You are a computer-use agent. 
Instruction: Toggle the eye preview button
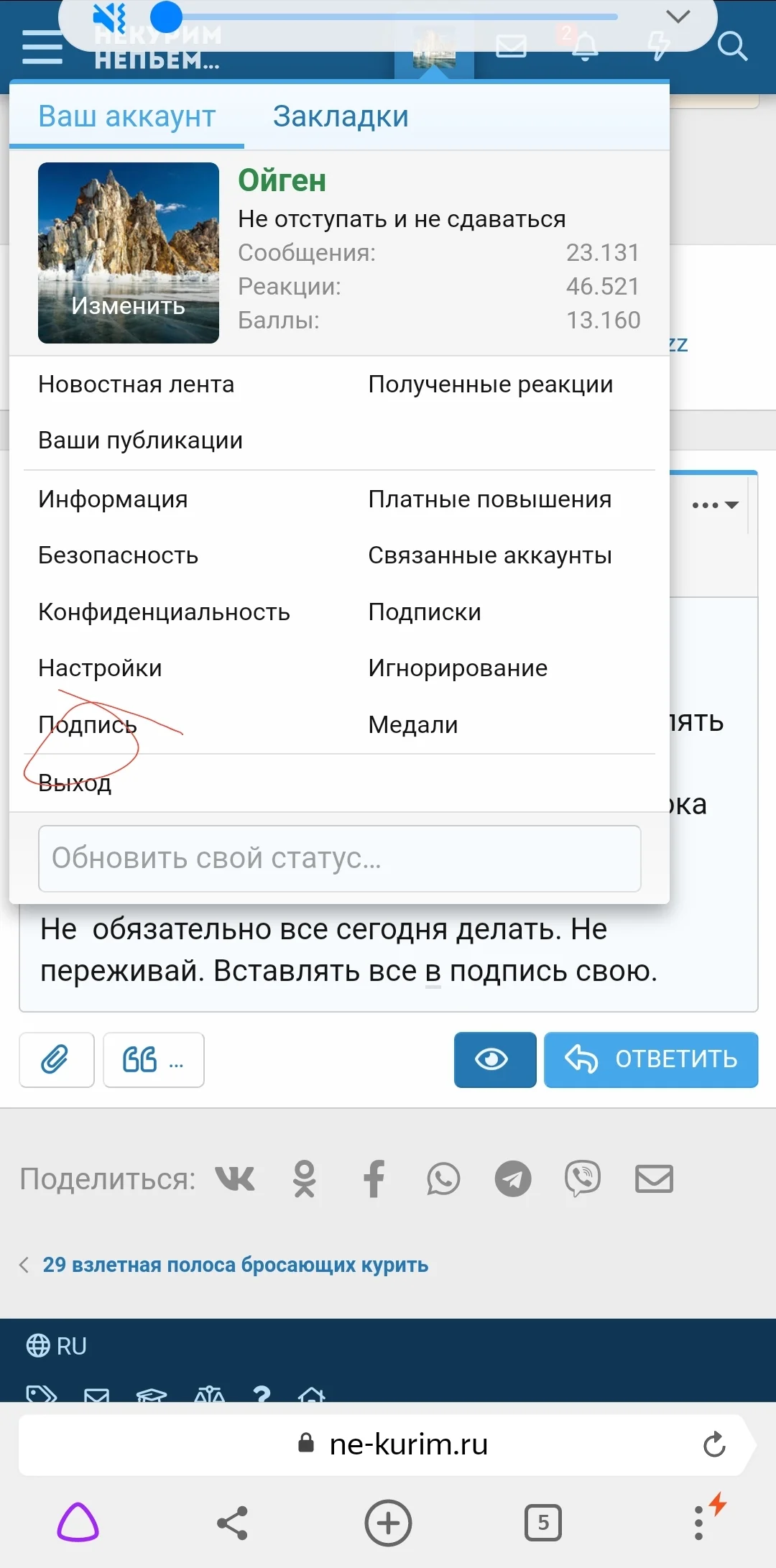pos(495,1060)
